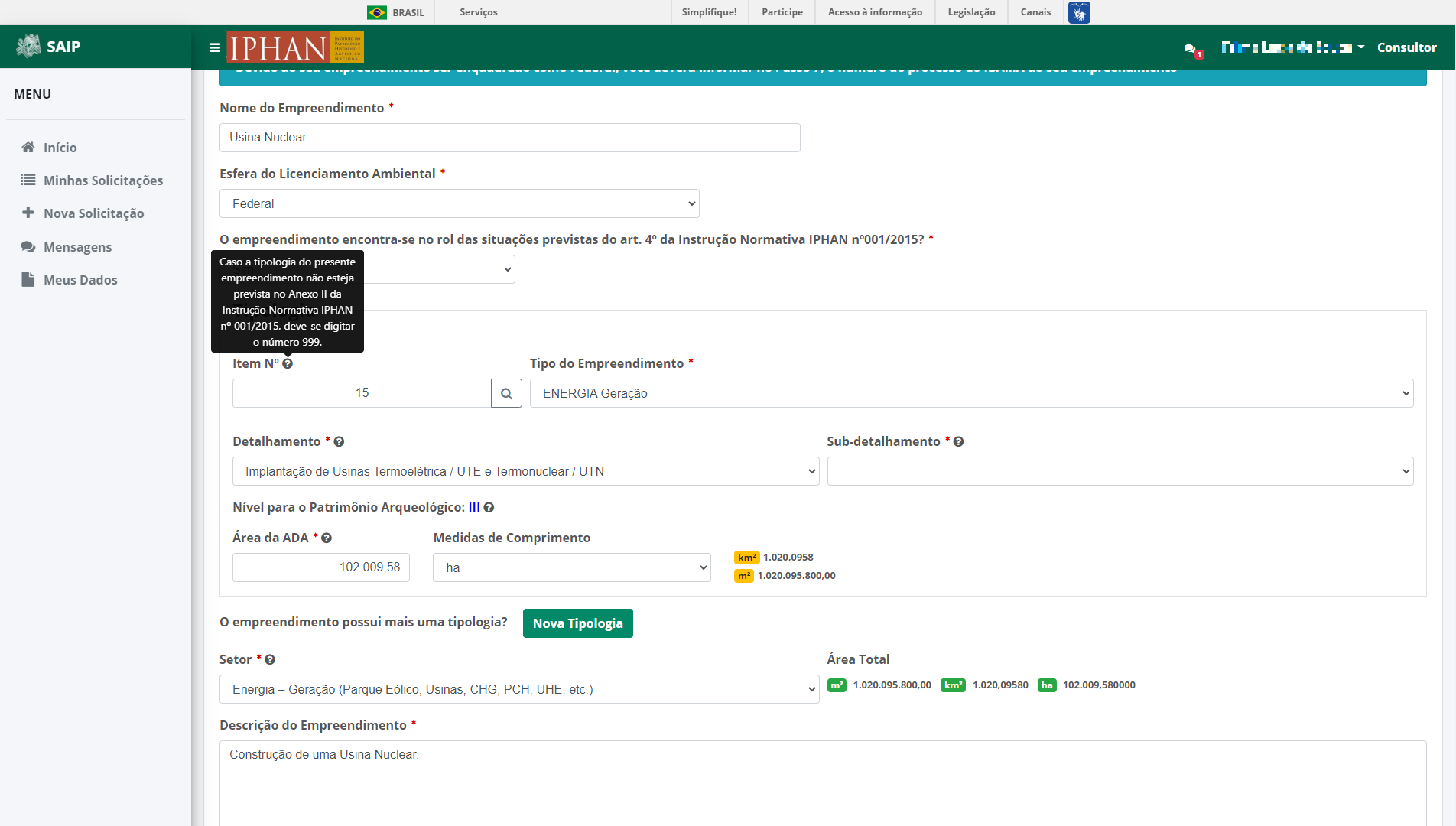The height and width of the screenshot is (826, 1456).
Task: Expand the Sub-detalhamento dropdown
Action: coord(1120,471)
